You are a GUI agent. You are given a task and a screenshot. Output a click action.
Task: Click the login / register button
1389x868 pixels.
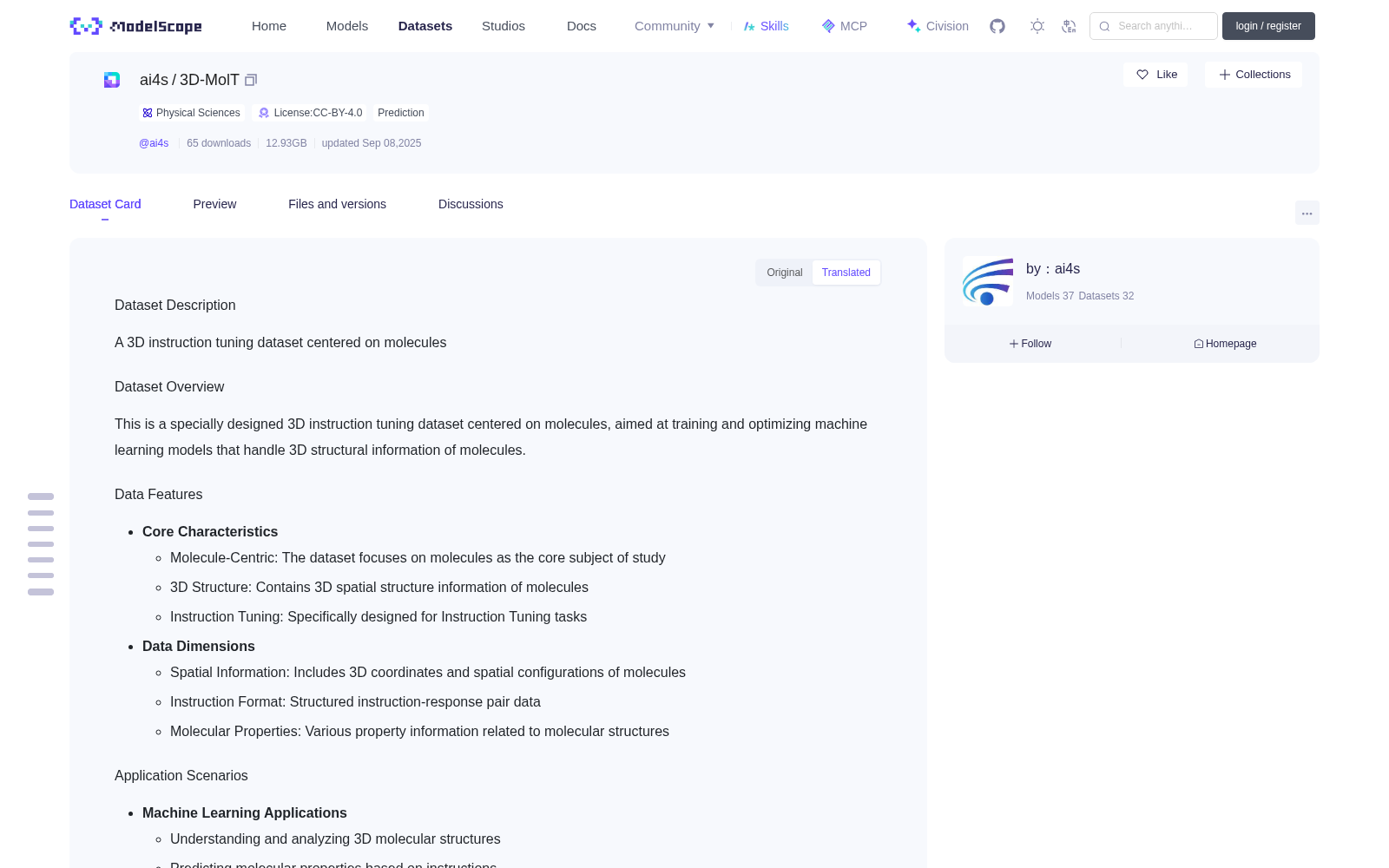pos(1268,26)
